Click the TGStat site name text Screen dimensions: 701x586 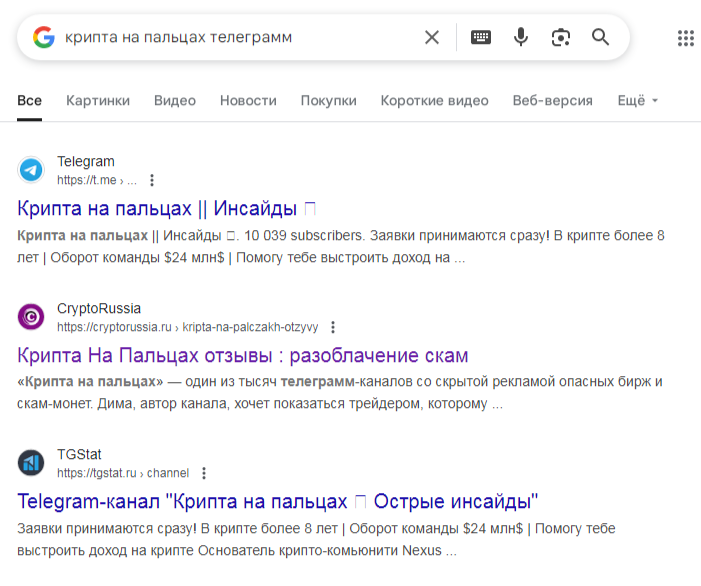(x=79, y=455)
